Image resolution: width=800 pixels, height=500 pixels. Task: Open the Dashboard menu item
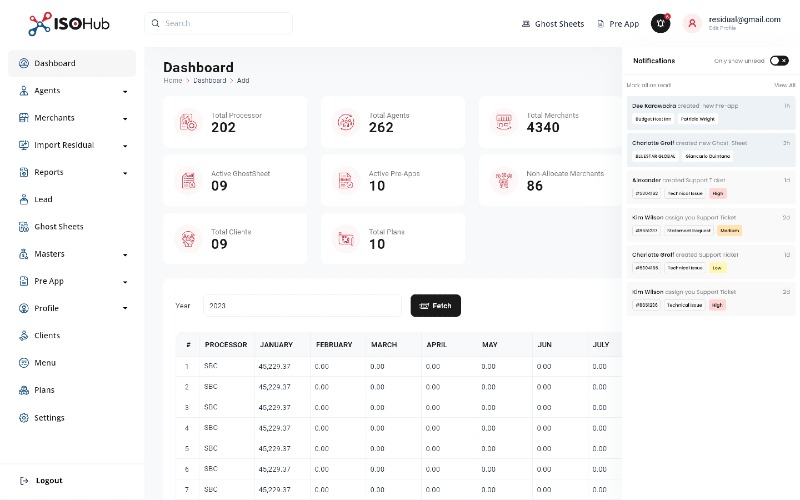tap(72, 63)
